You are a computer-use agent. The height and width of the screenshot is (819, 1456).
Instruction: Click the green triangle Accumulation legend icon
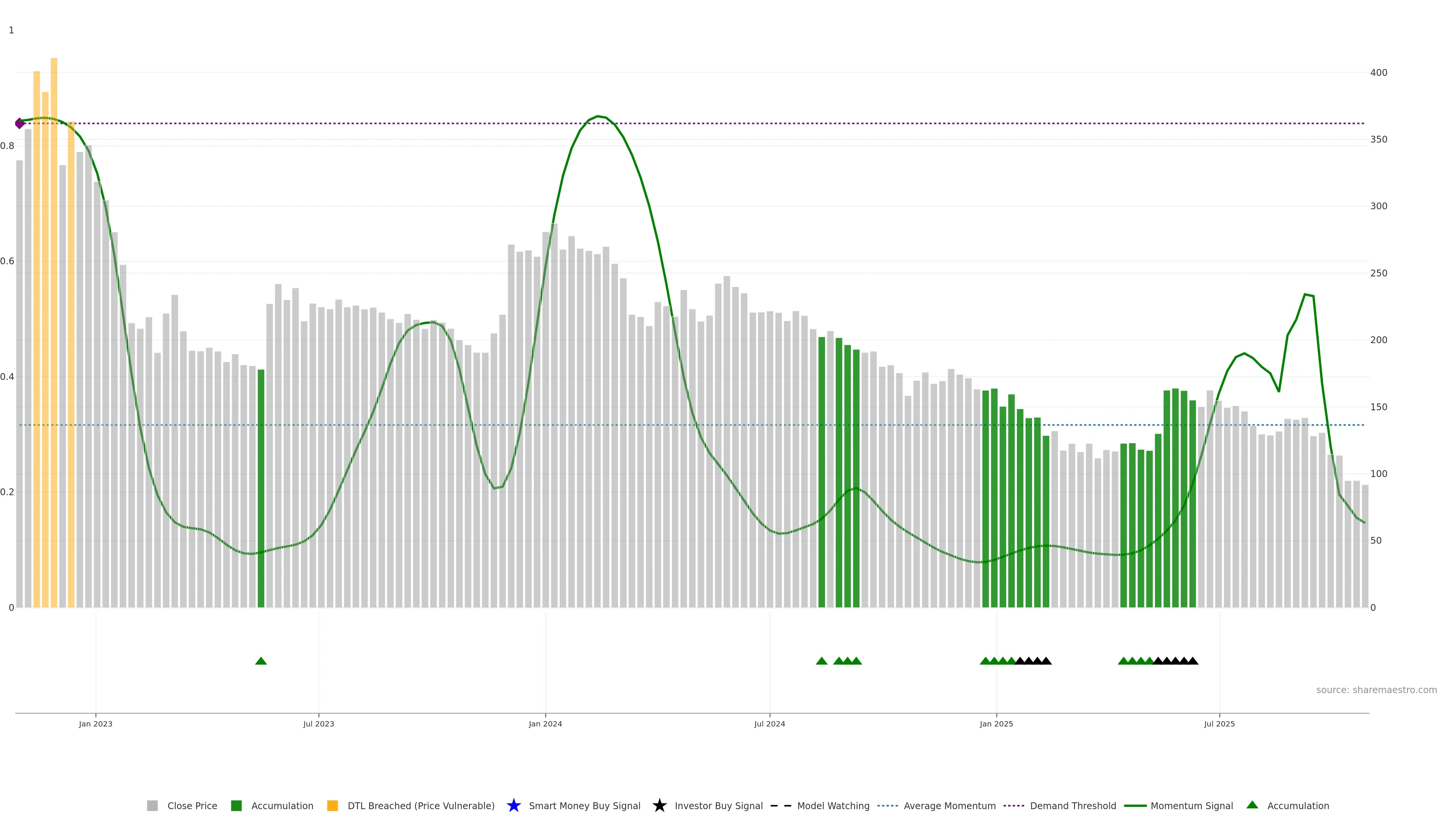pyautogui.click(x=1252, y=805)
